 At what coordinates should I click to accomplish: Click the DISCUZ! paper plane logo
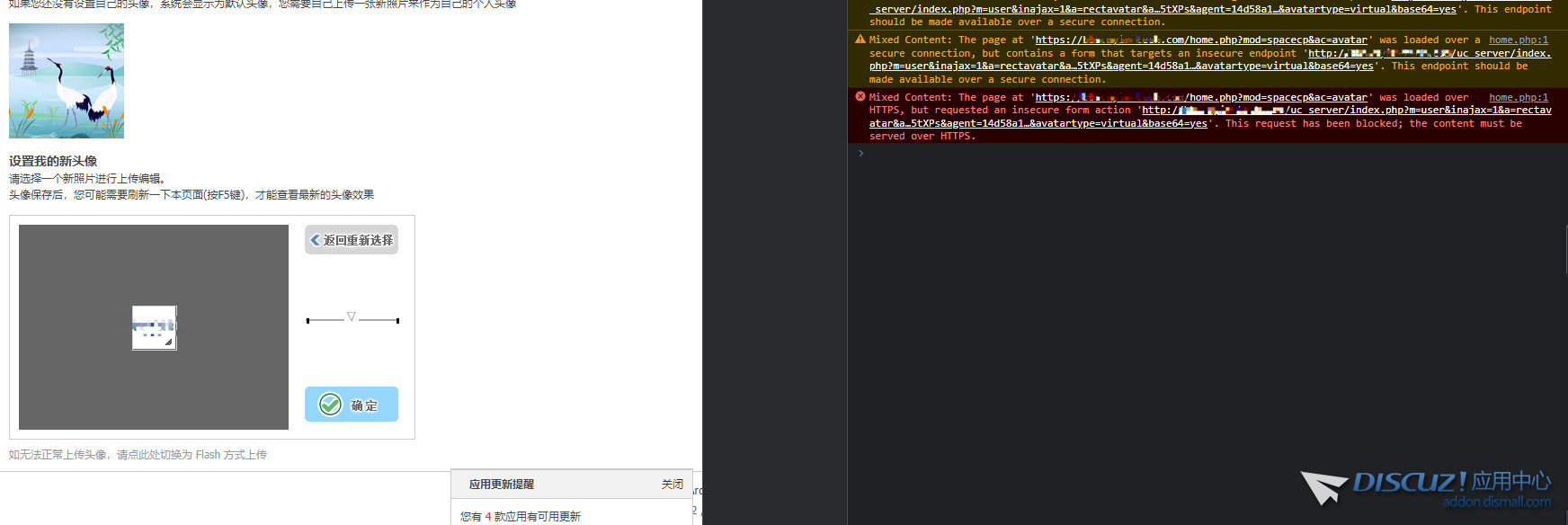click(x=1323, y=487)
